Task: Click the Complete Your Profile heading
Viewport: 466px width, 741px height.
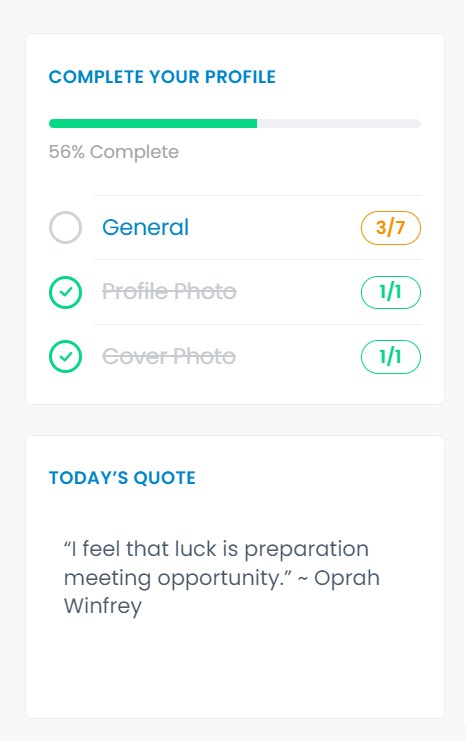Action: tap(162, 77)
